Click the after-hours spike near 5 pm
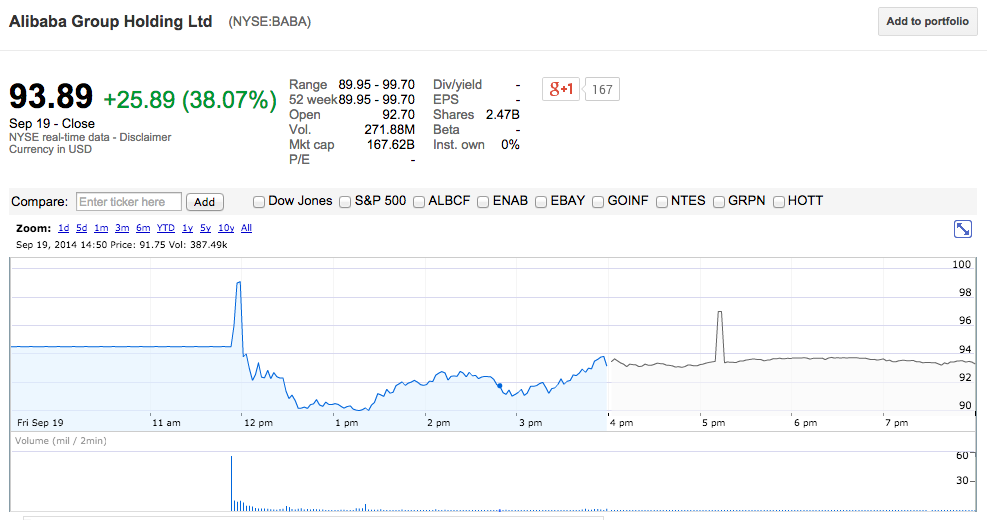Viewport: 987px width, 520px height. (720, 336)
